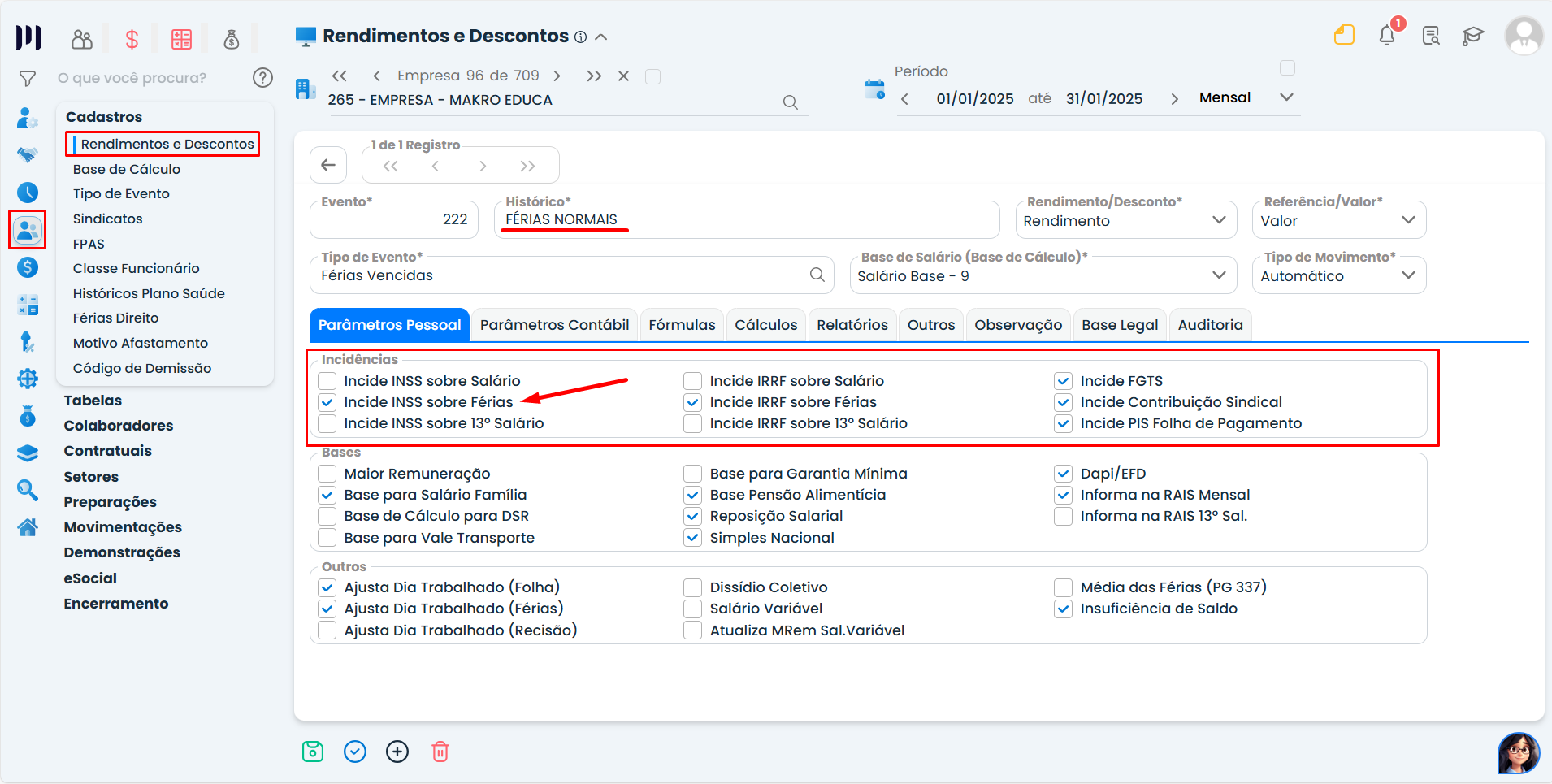Open the Rendimento/Desconto dropdown
Image resolution: width=1552 pixels, height=784 pixels.
[x=1125, y=220]
